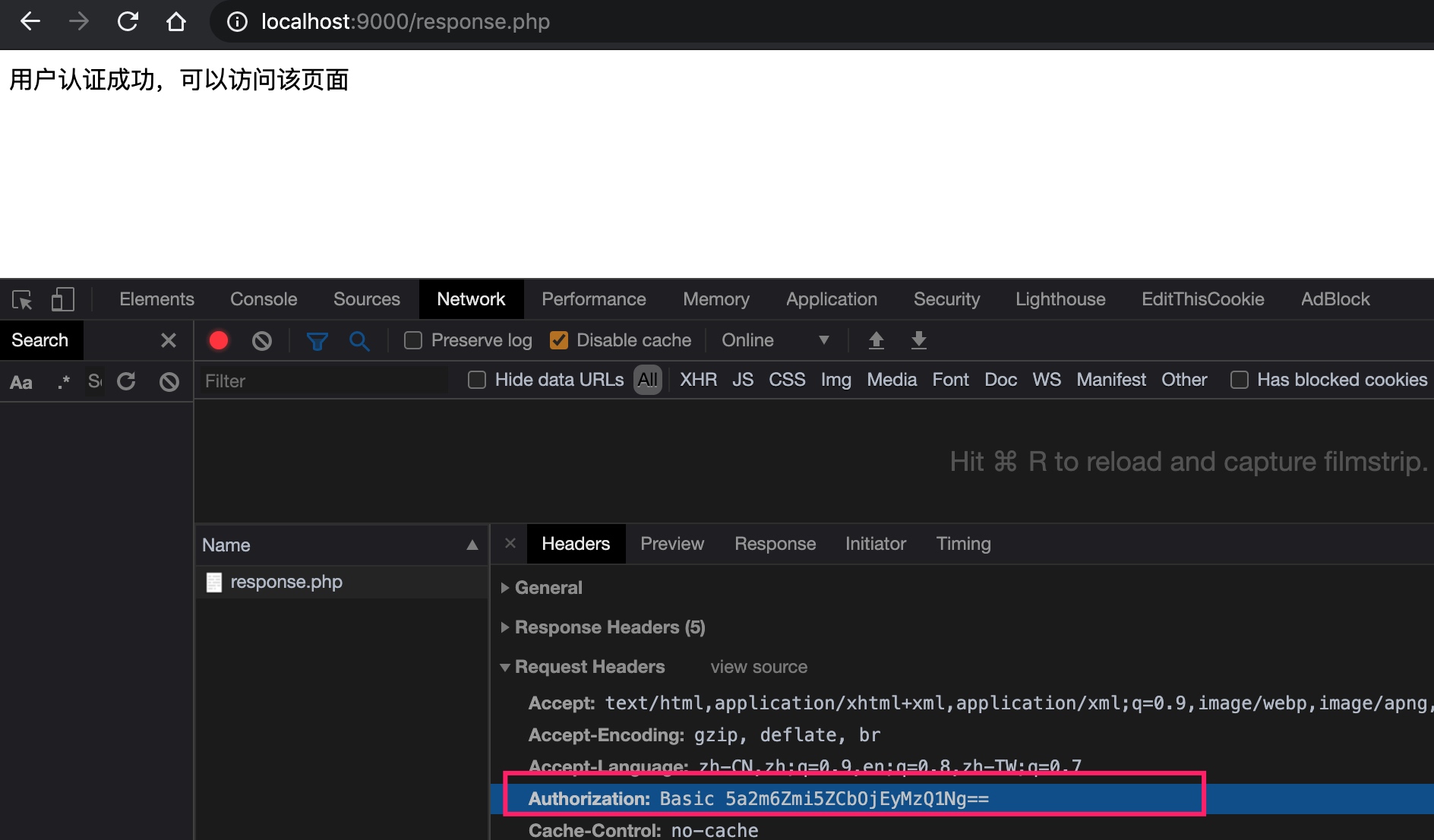Screen dimensions: 1434x840
Task: Switch to the Application tab
Action: (x=832, y=299)
